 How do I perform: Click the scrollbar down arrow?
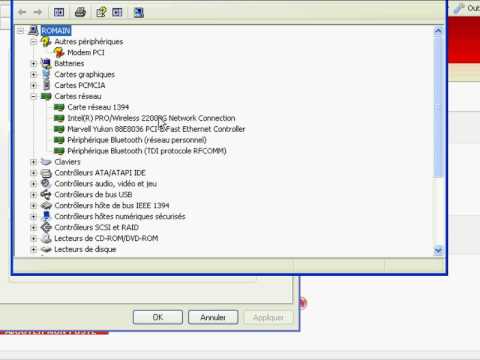pos(438,250)
